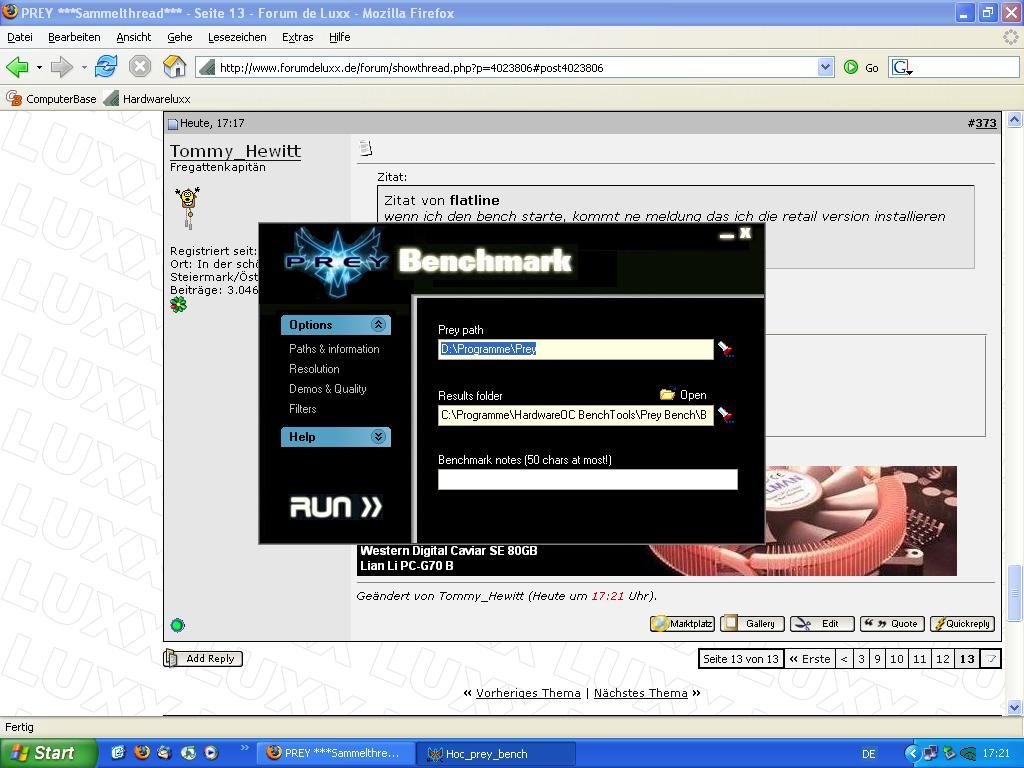The width and height of the screenshot is (1024, 768).
Task: Open the Hilfe menu
Action: (340, 37)
